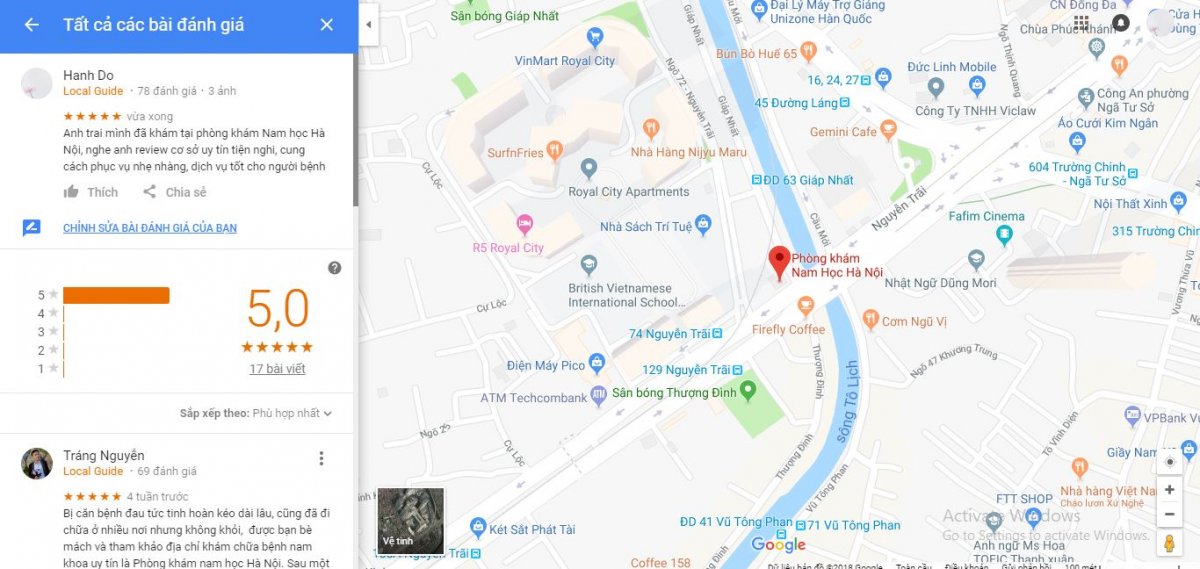
Task: Close the all-reviews panel
Action: tap(326, 25)
